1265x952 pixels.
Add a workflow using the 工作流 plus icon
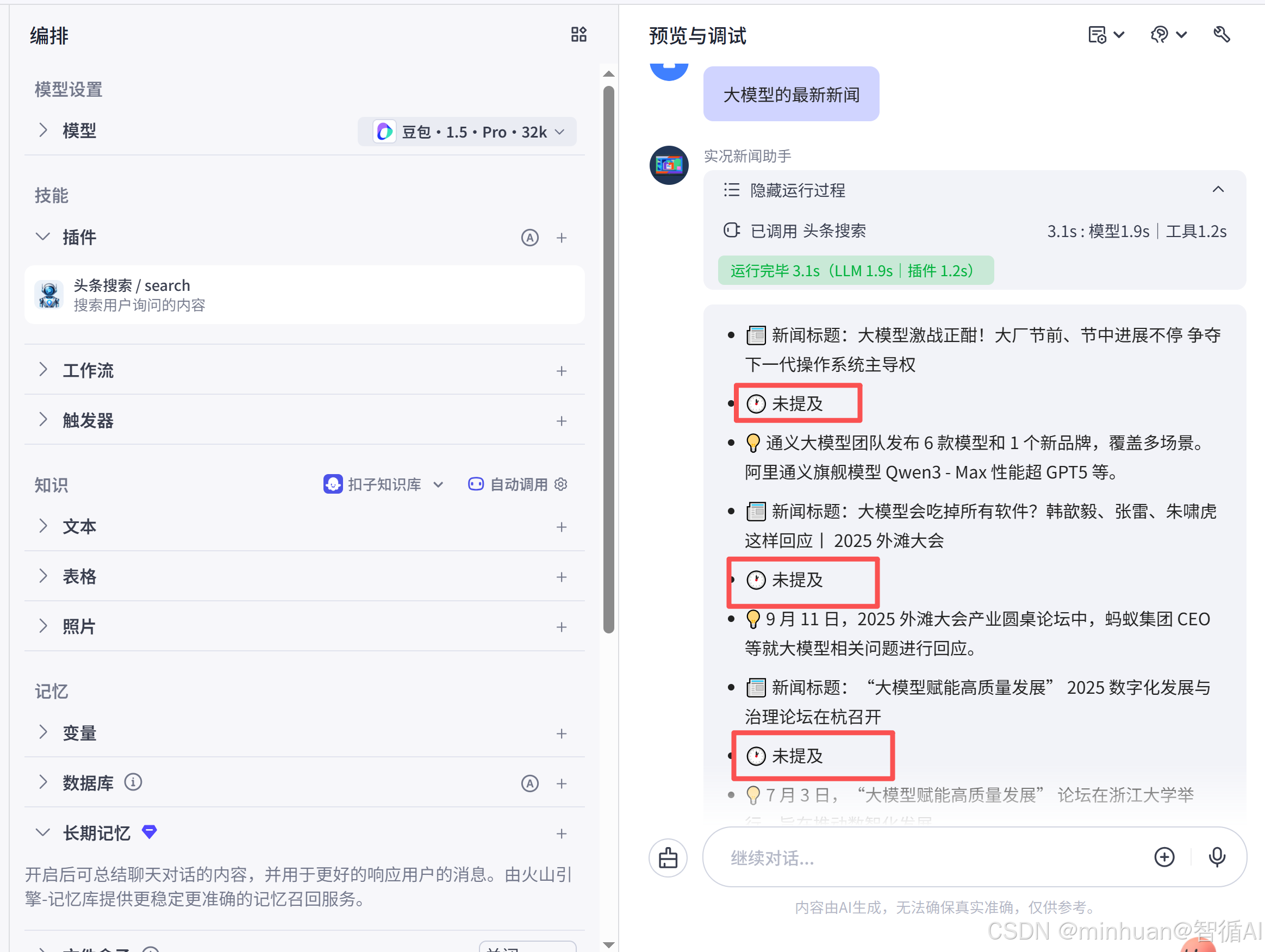[561, 371]
